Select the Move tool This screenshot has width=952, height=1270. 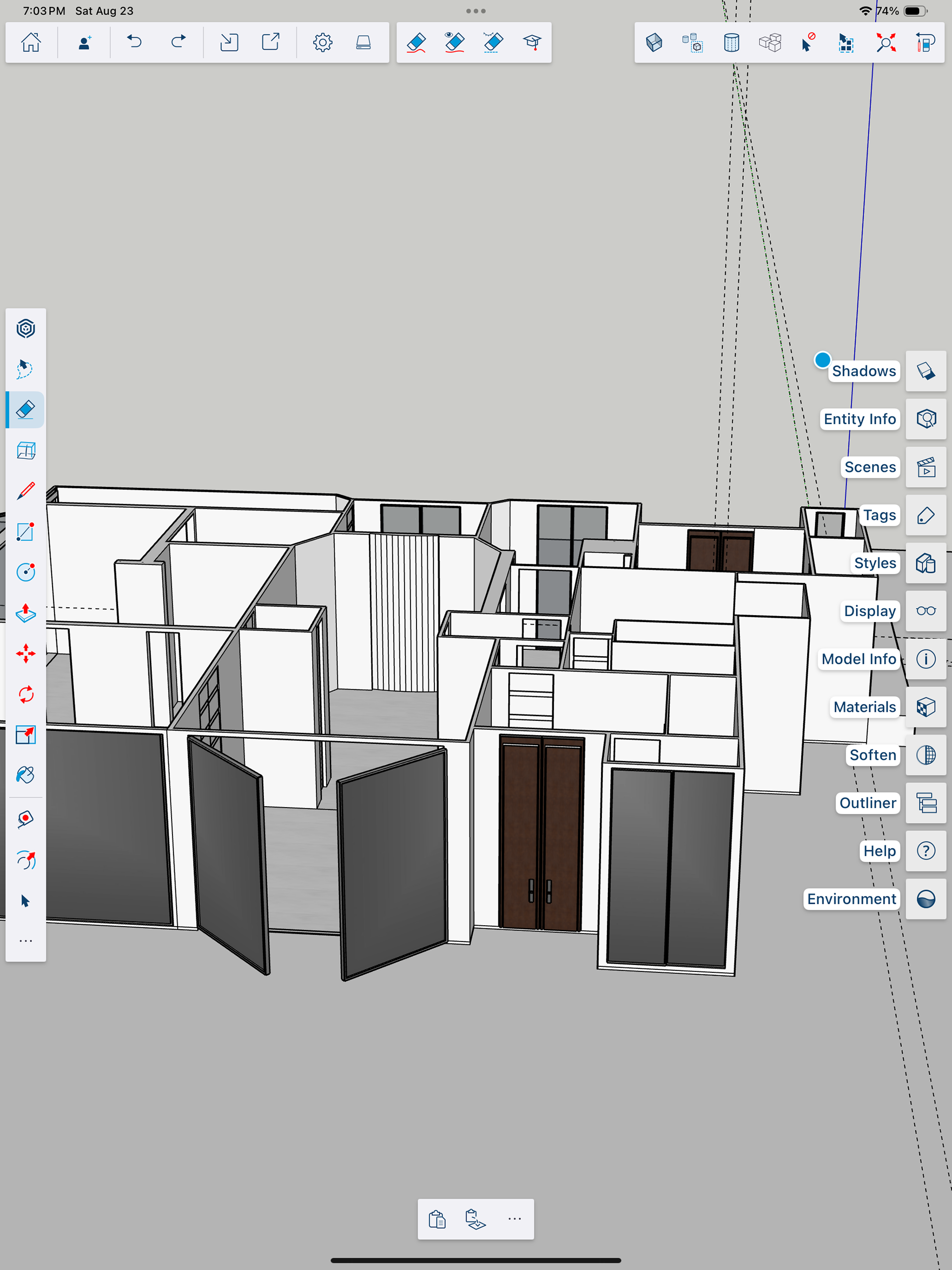25,653
